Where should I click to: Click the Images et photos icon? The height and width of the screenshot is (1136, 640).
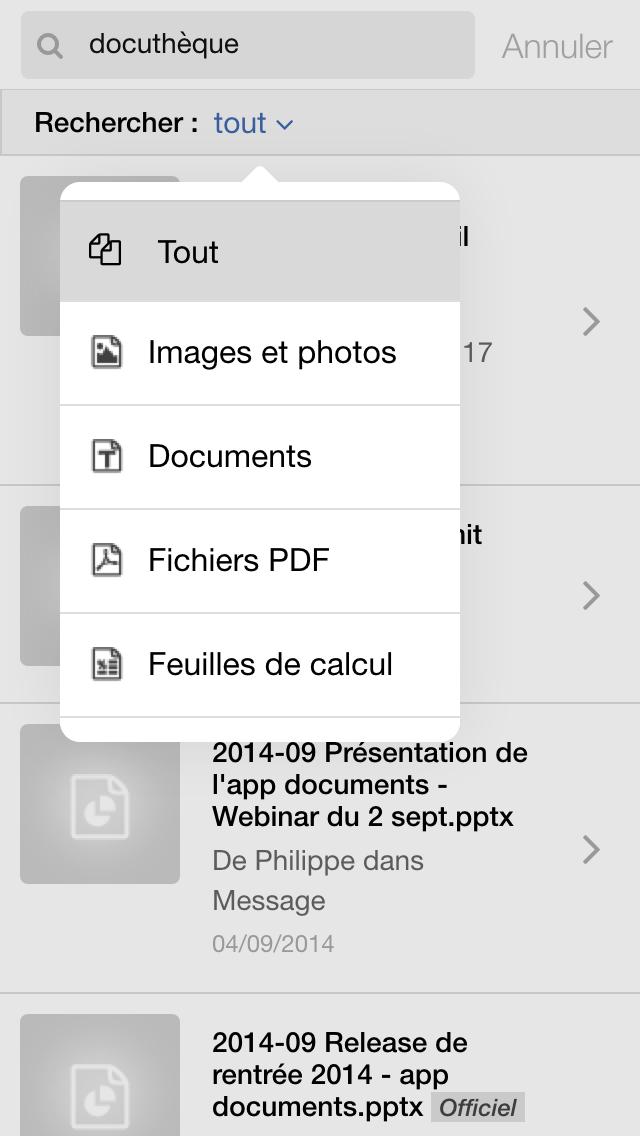coord(107,352)
